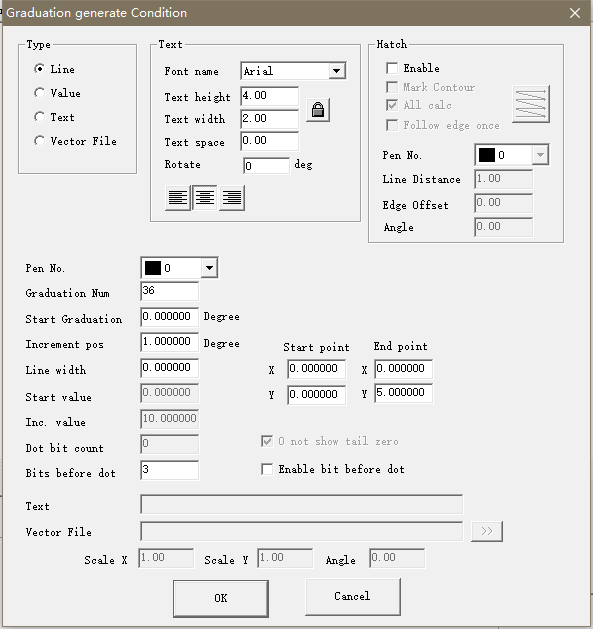This screenshot has width=593, height=629.
Task: Click the Rotate degrees input field
Action: click(266, 165)
